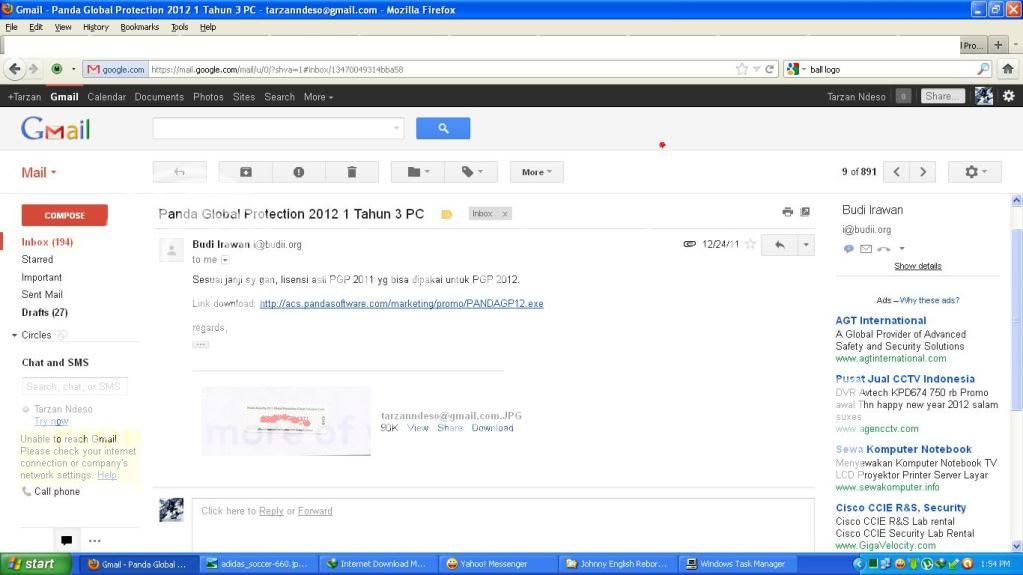
Task: Archive this email with the archive icon
Action: (245, 172)
